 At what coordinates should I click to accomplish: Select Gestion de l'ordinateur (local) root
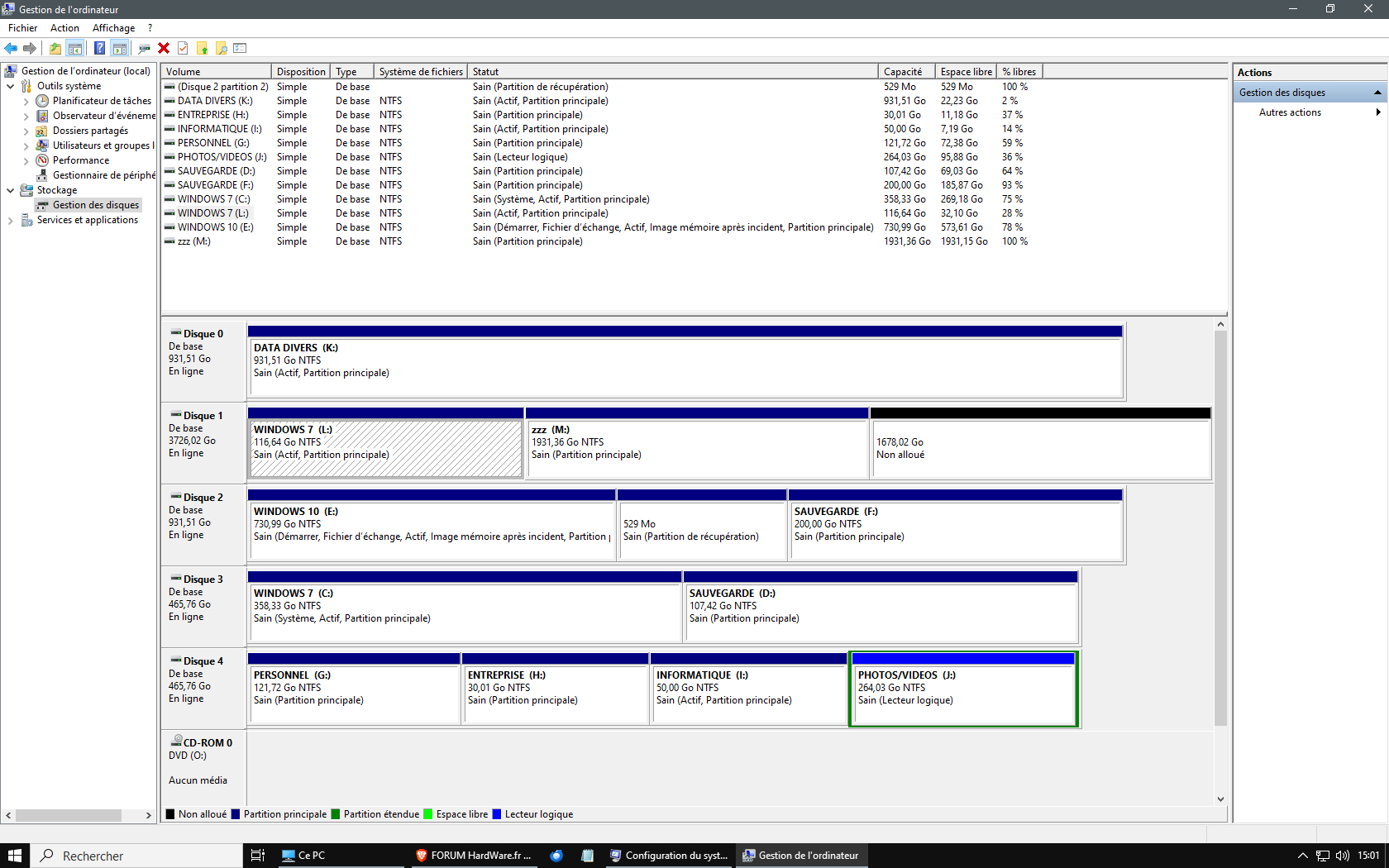85,71
